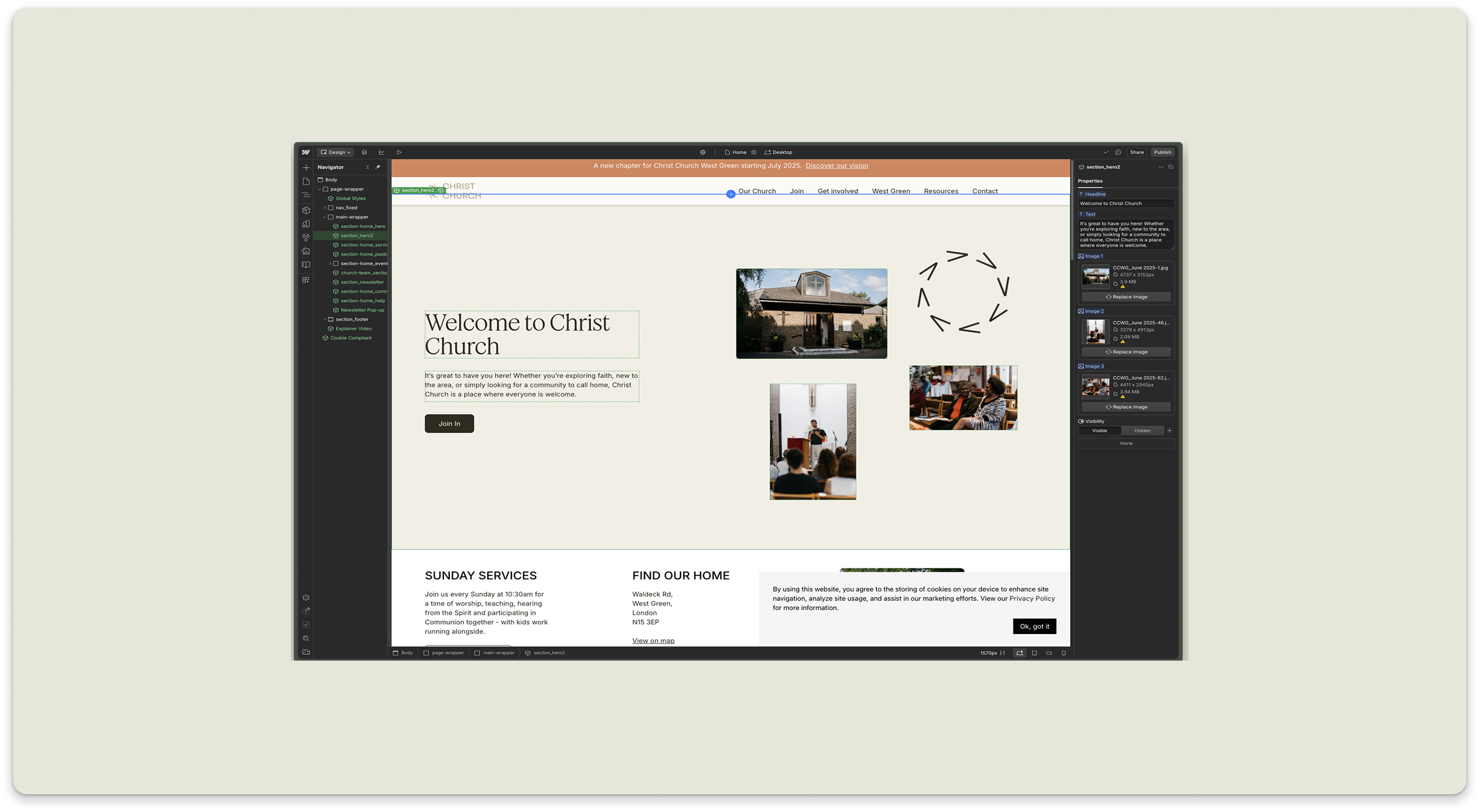
Task: Click the edit component cube icon in properties panel
Action: pyautogui.click(x=1171, y=167)
